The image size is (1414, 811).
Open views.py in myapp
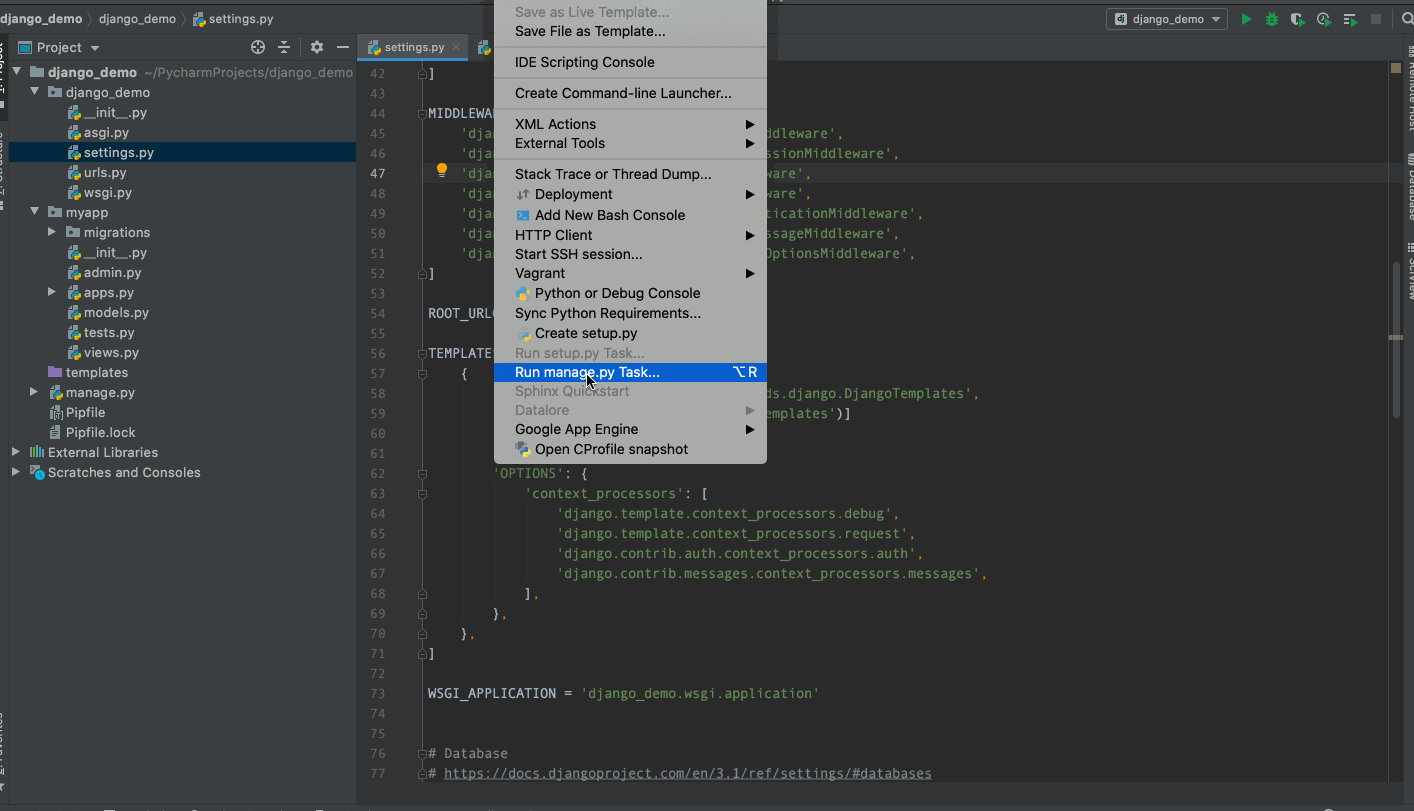(111, 352)
